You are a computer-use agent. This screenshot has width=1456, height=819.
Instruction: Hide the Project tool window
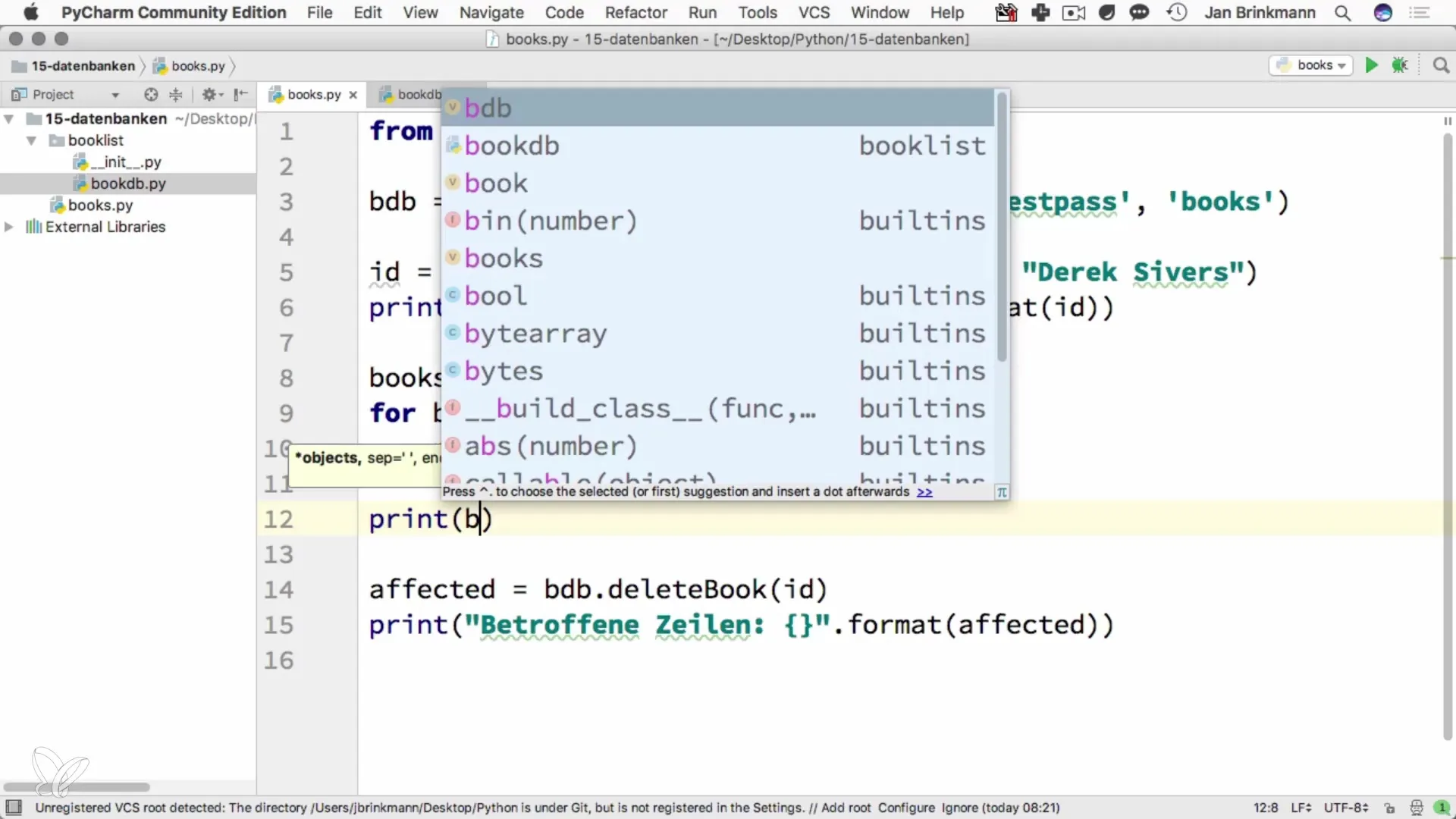pos(240,94)
